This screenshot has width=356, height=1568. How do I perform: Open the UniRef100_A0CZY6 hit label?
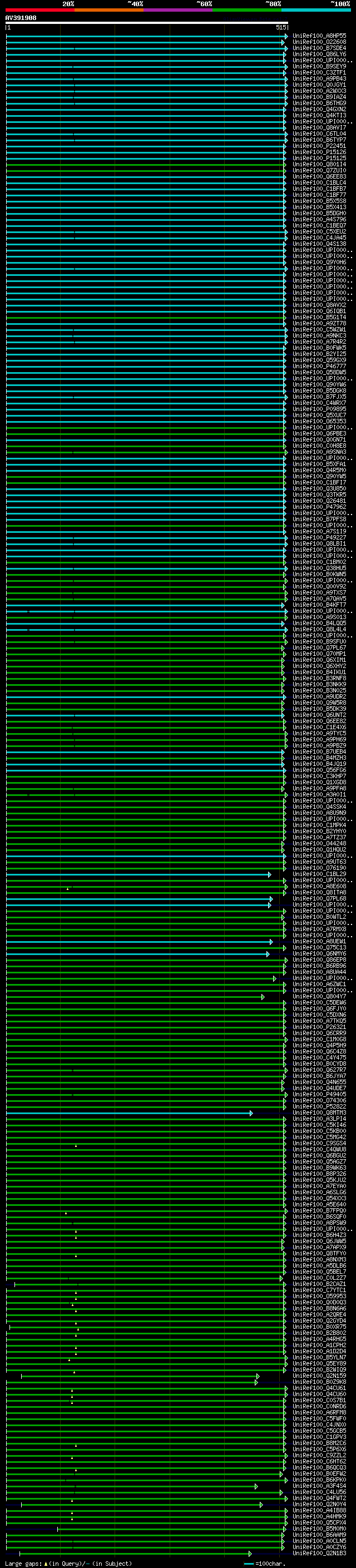pos(319,1547)
